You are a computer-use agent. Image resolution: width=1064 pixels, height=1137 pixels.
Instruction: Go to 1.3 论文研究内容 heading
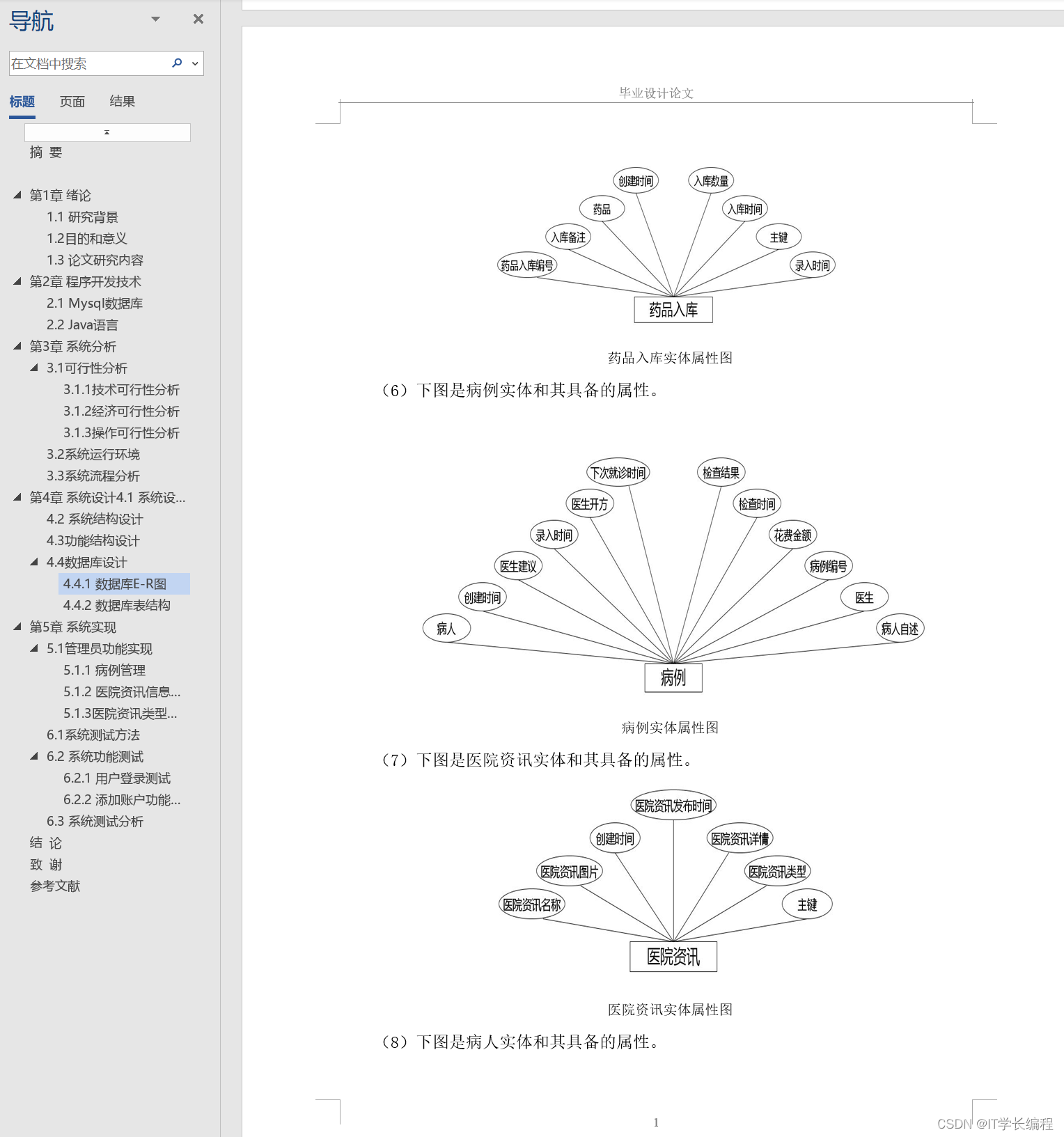point(95,260)
